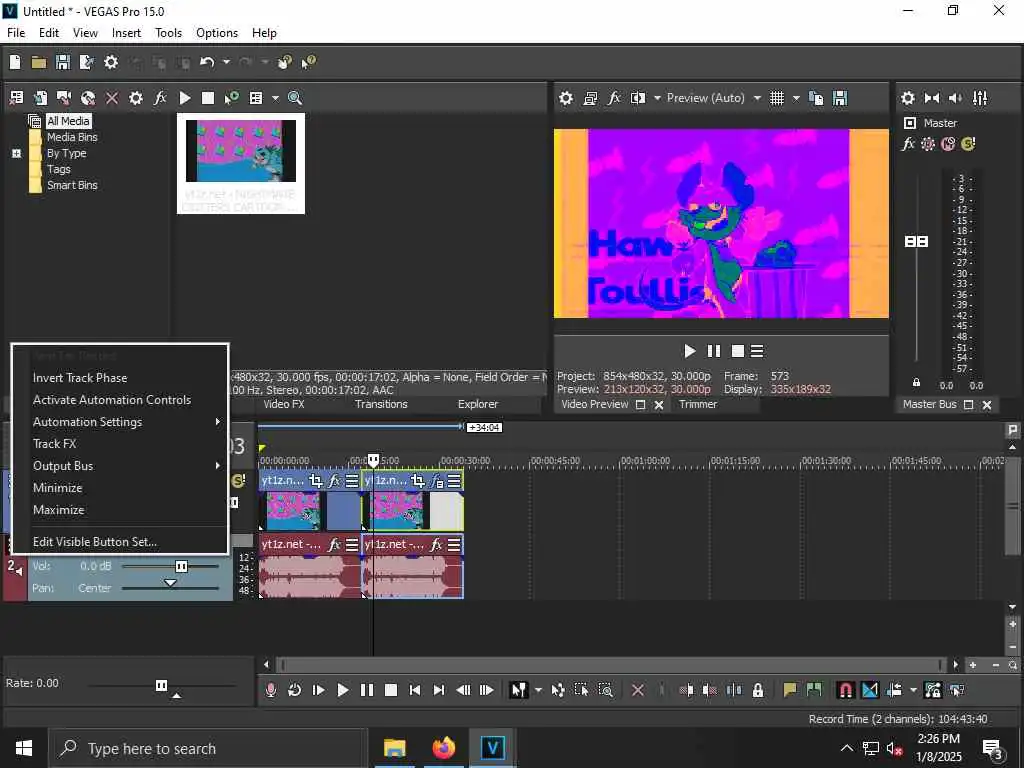Save snapshot to file in preview toolbar
The height and width of the screenshot is (768, 1024).
[x=840, y=98]
